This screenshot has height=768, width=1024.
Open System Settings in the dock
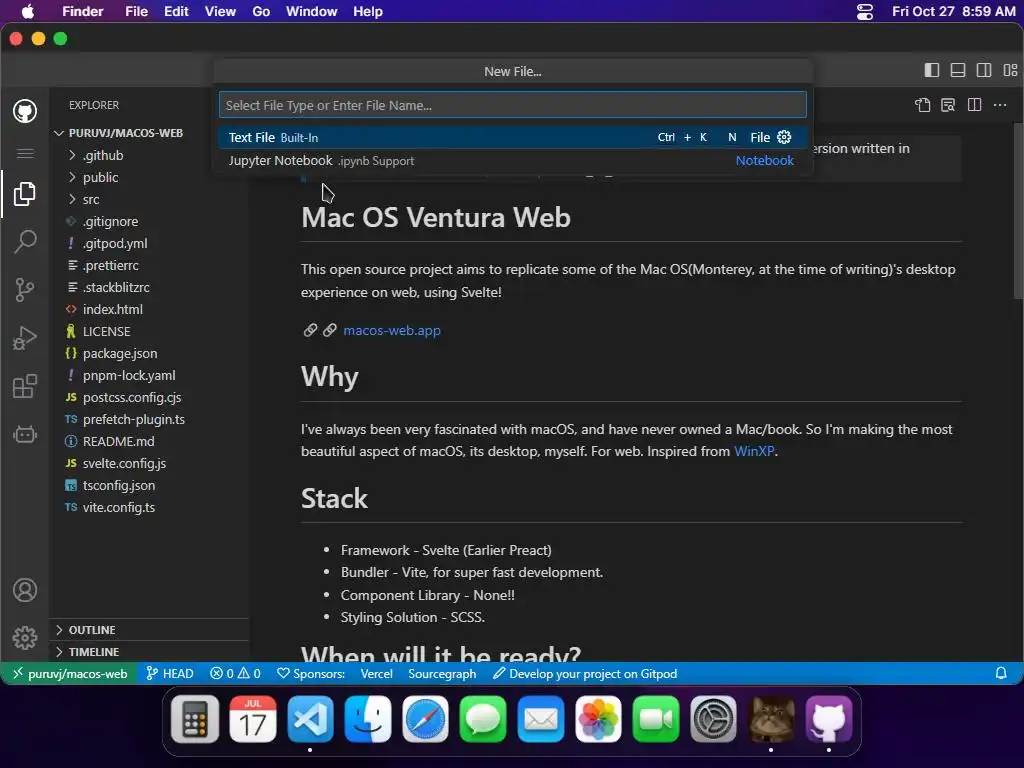pos(713,720)
